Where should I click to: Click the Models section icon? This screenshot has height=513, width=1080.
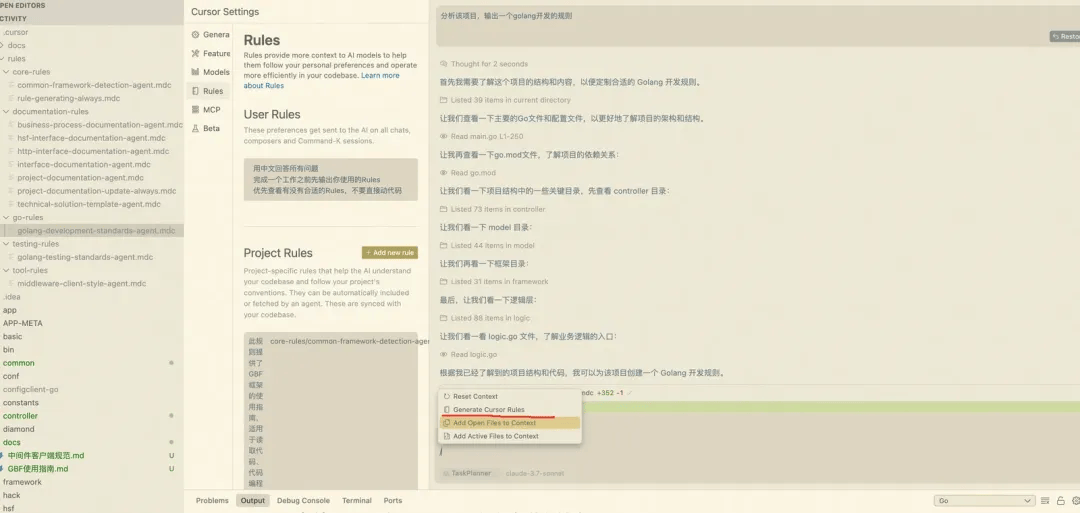195,72
